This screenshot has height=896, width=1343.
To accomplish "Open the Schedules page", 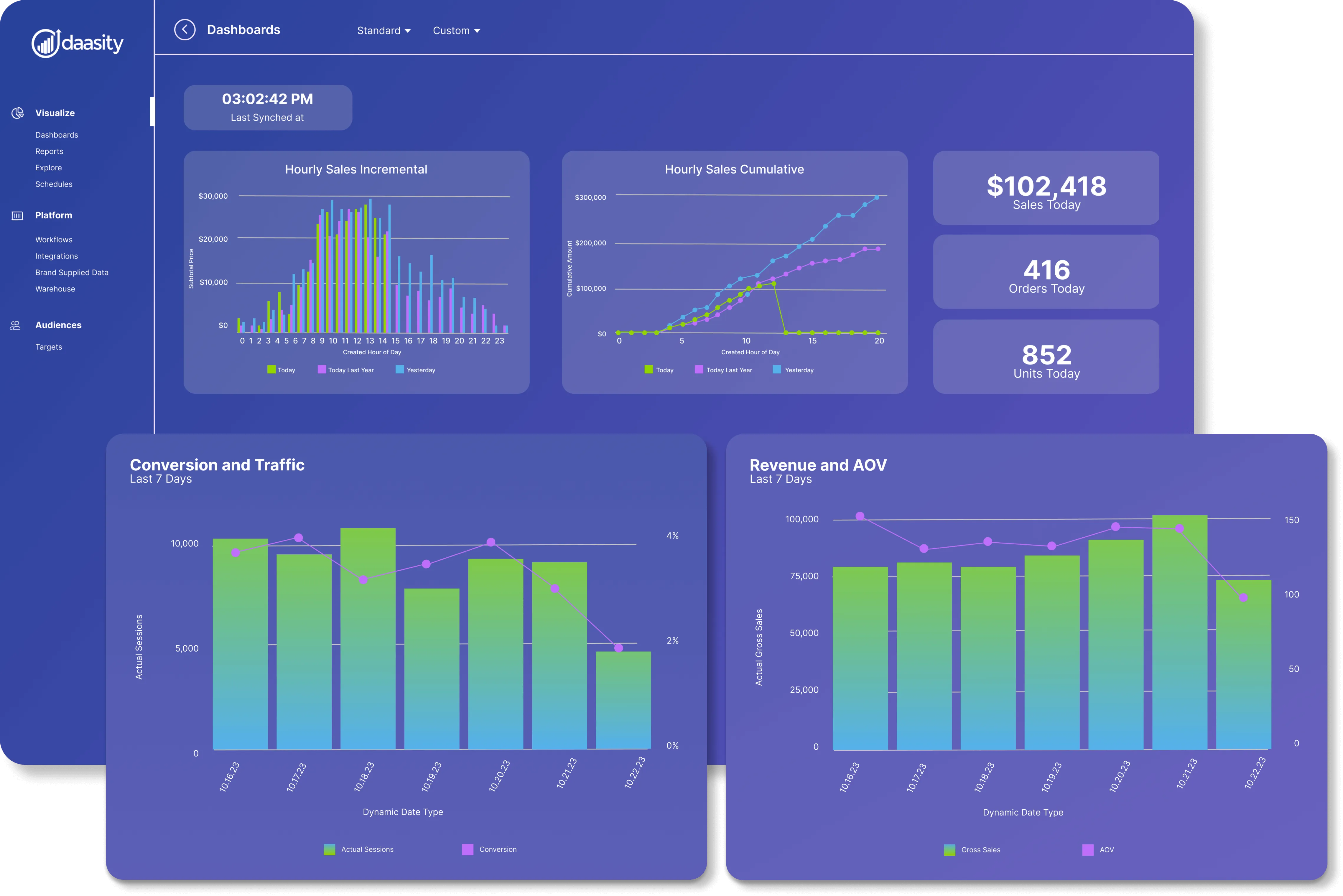I will click(x=53, y=184).
